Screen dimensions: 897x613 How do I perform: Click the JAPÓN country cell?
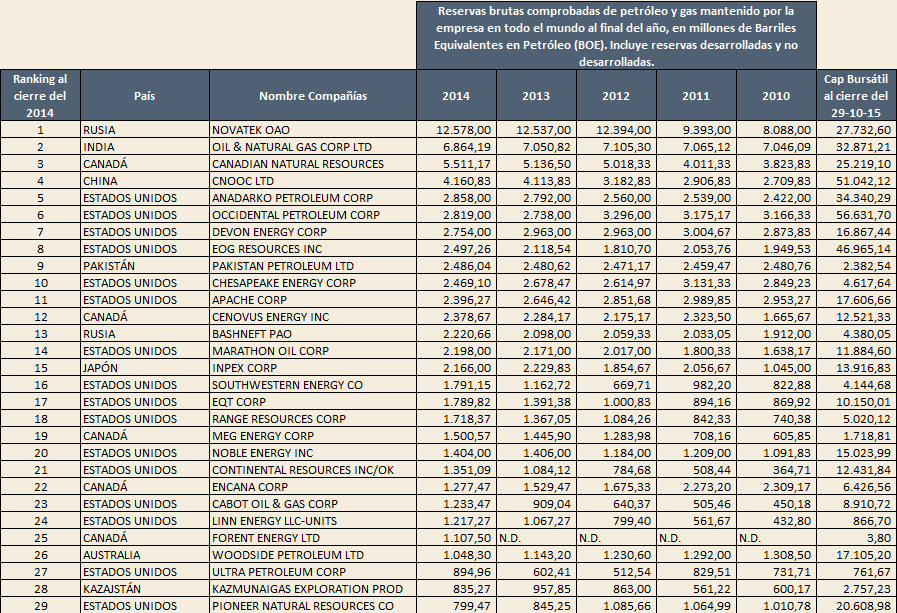click(145, 368)
